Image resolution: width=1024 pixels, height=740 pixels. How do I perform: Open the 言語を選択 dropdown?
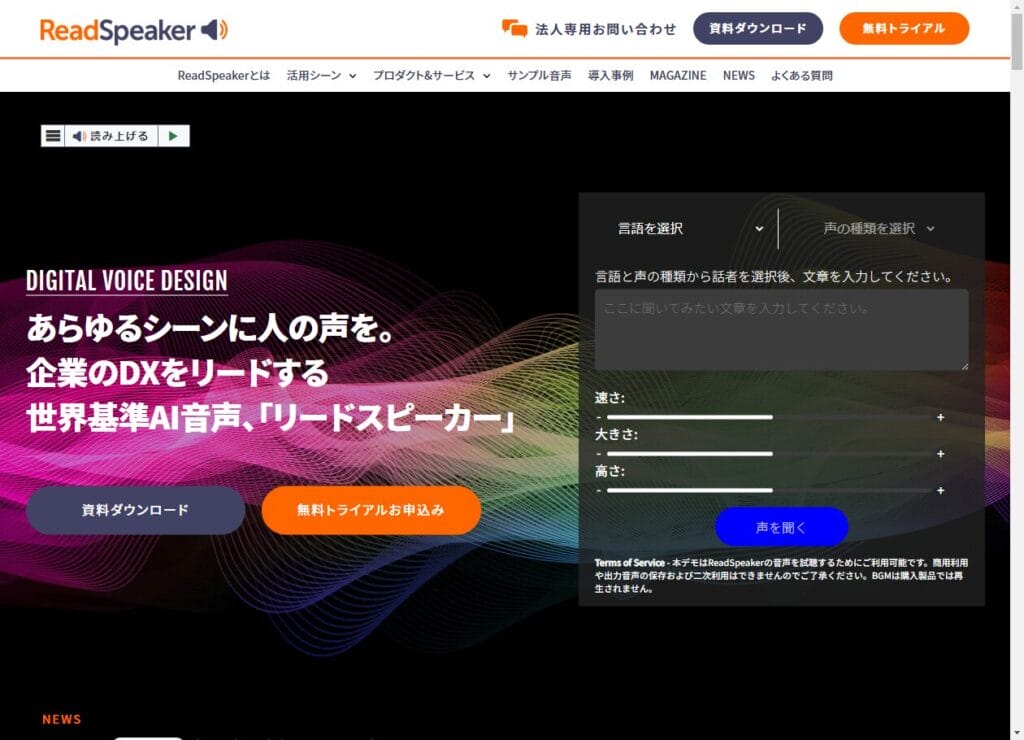click(x=690, y=228)
